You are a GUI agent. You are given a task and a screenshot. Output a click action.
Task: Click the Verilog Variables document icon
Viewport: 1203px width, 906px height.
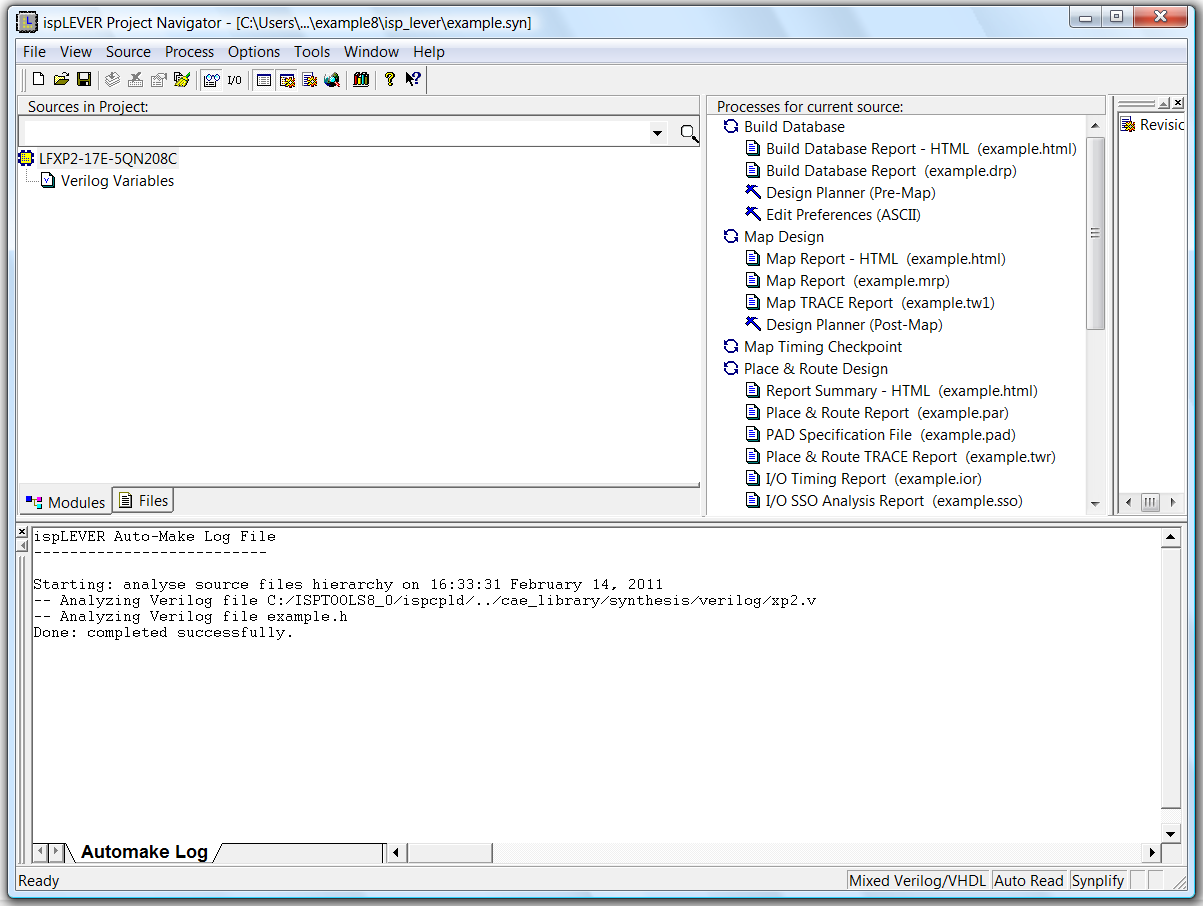click(48, 181)
